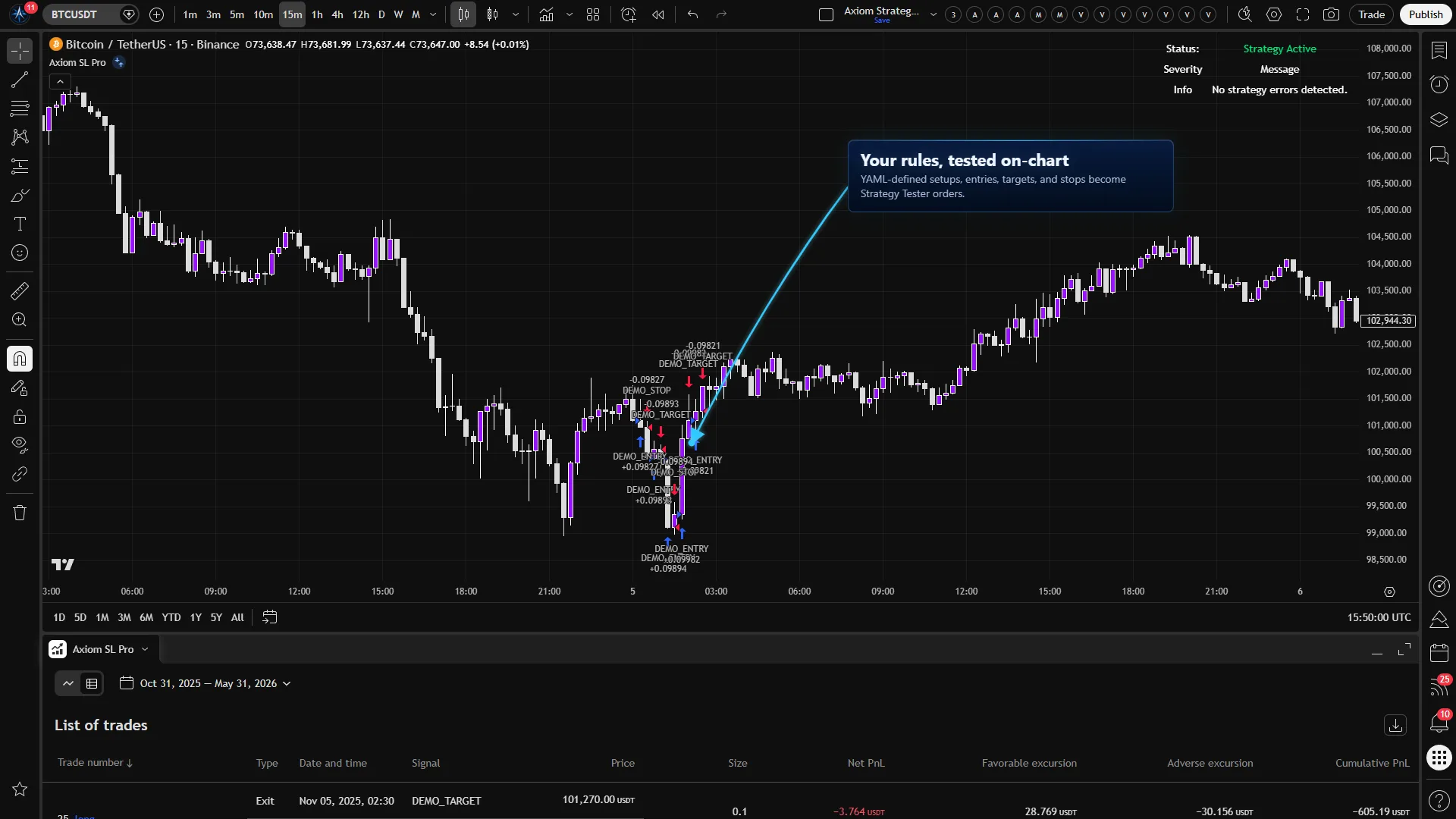This screenshot has width=1456, height=819.
Task: Expand Axiom SL Pro strategy dropdown
Action: pos(145,649)
